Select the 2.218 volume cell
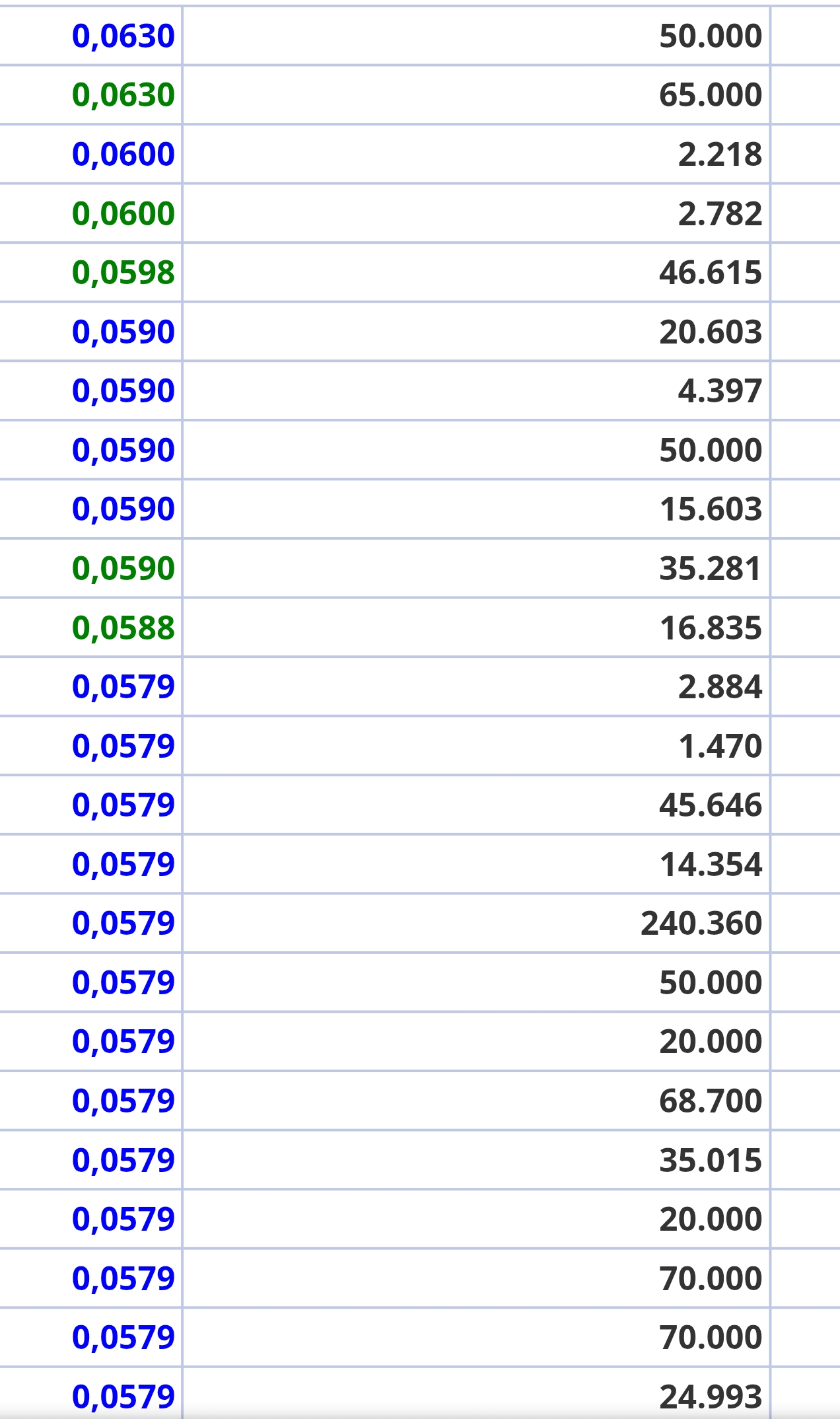Viewport: 840px width, 1419px height. tap(720, 155)
